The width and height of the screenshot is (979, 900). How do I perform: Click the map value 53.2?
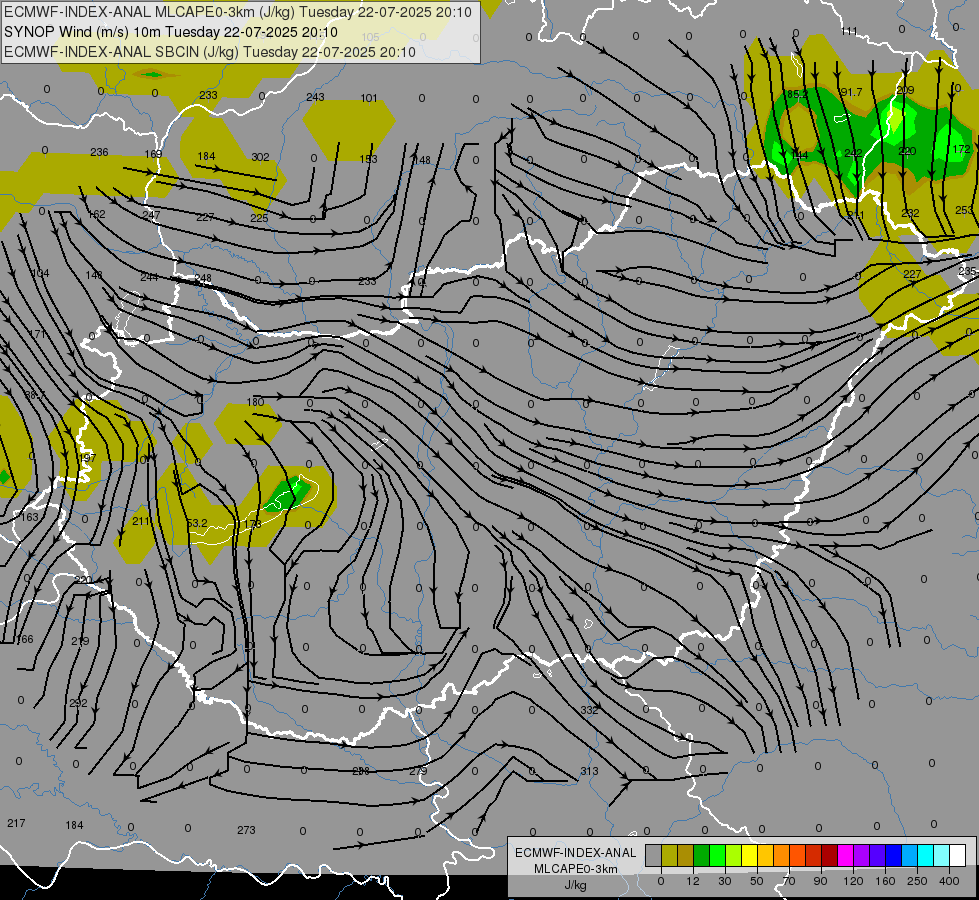point(197,523)
